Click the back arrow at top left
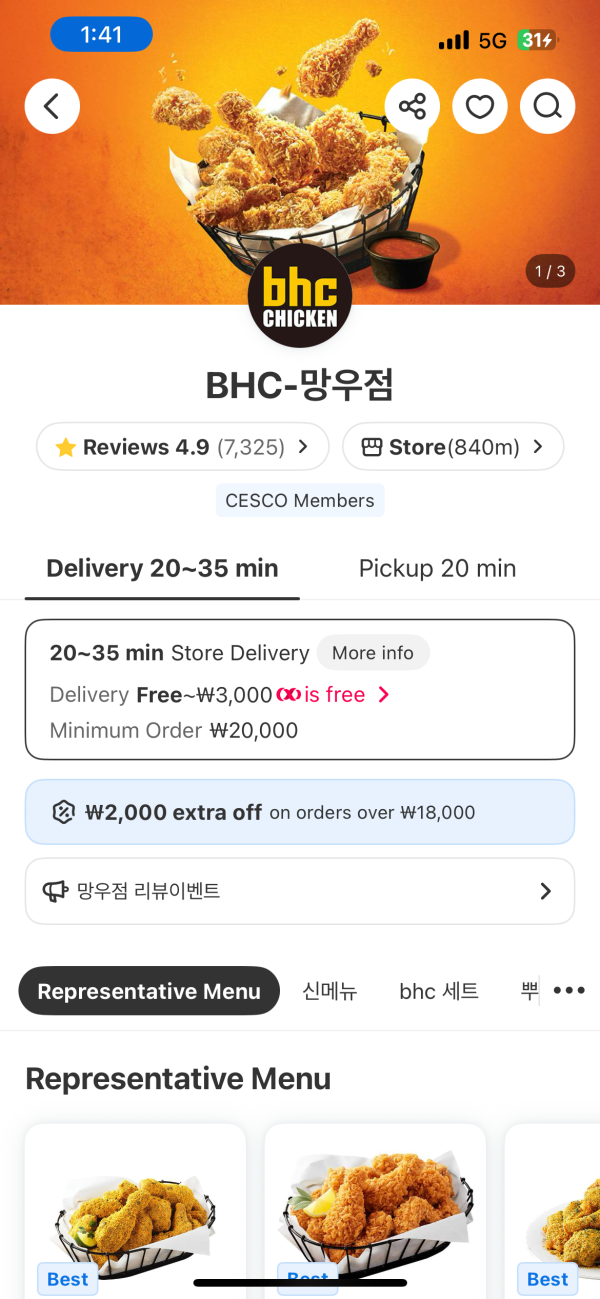The height and width of the screenshot is (1299, 600). [52, 106]
